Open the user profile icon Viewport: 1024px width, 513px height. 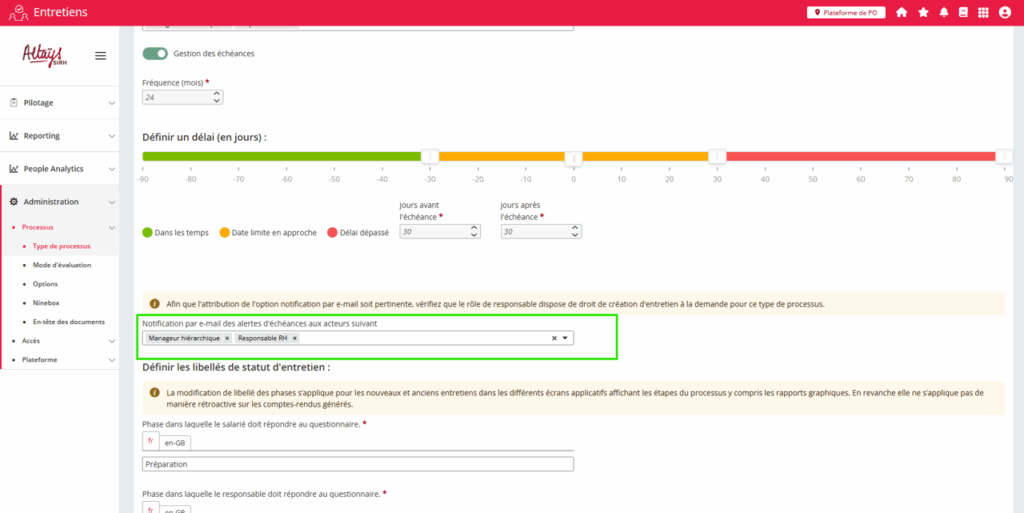(x=1005, y=12)
